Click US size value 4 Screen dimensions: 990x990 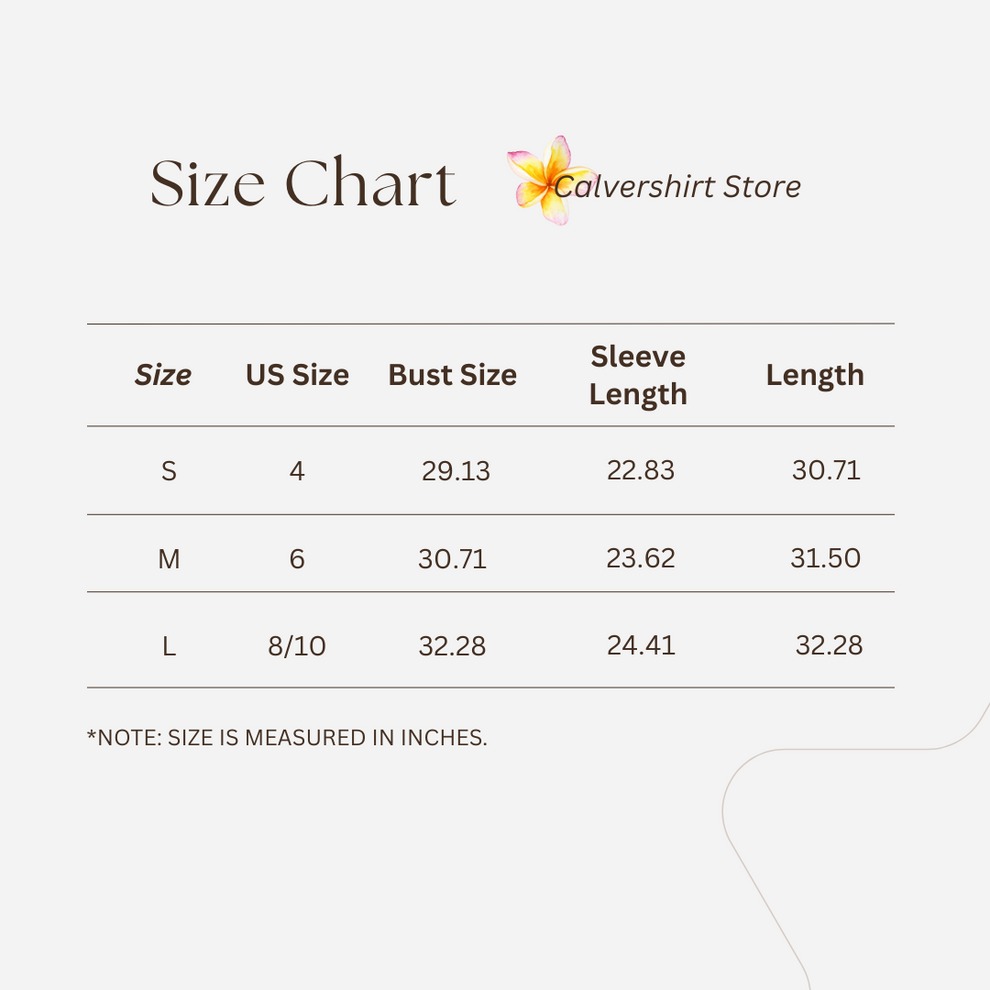[297, 470]
